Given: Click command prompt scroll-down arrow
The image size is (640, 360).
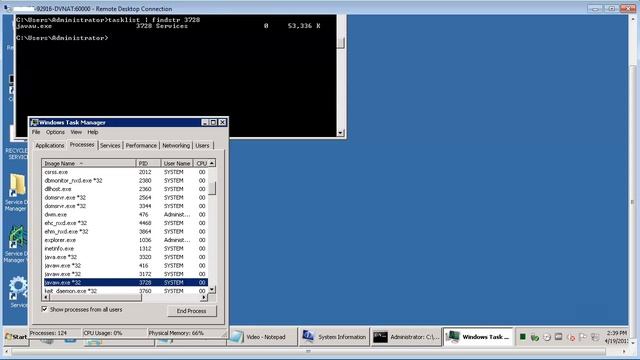Looking at the screenshot, I should pos(341,133).
